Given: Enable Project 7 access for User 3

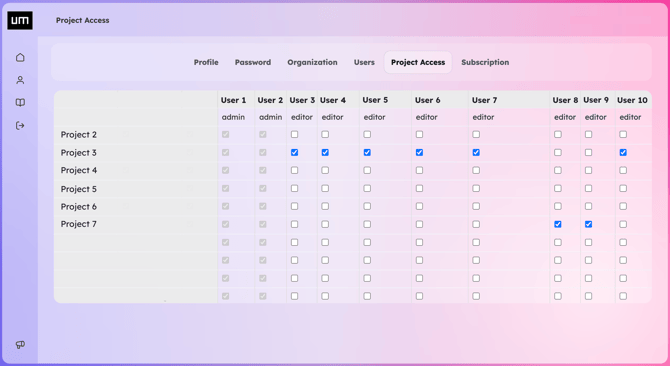Looking at the screenshot, I should tap(294, 224).
